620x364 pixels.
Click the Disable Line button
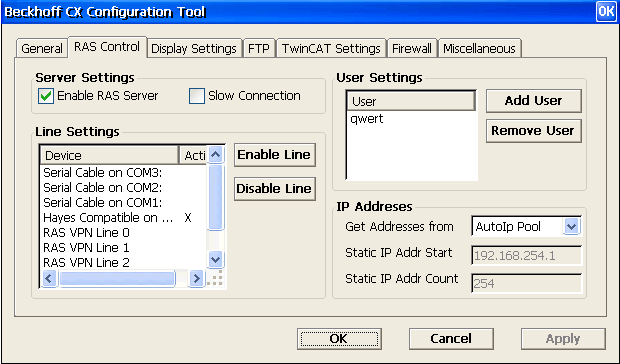coord(274,189)
